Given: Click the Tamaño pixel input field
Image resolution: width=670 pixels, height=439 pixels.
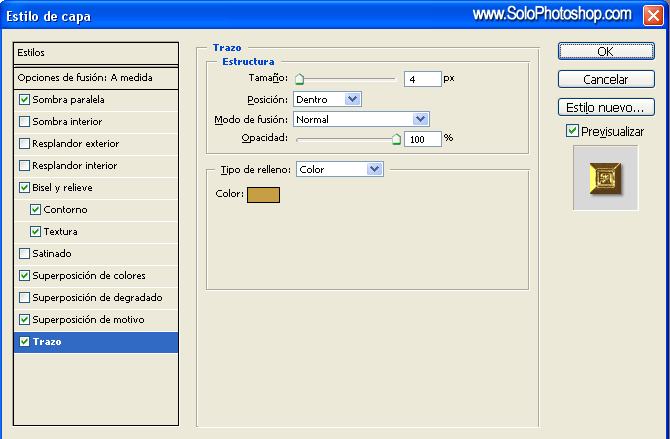Looking at the screenshot, I should click(x=422, y=78).
